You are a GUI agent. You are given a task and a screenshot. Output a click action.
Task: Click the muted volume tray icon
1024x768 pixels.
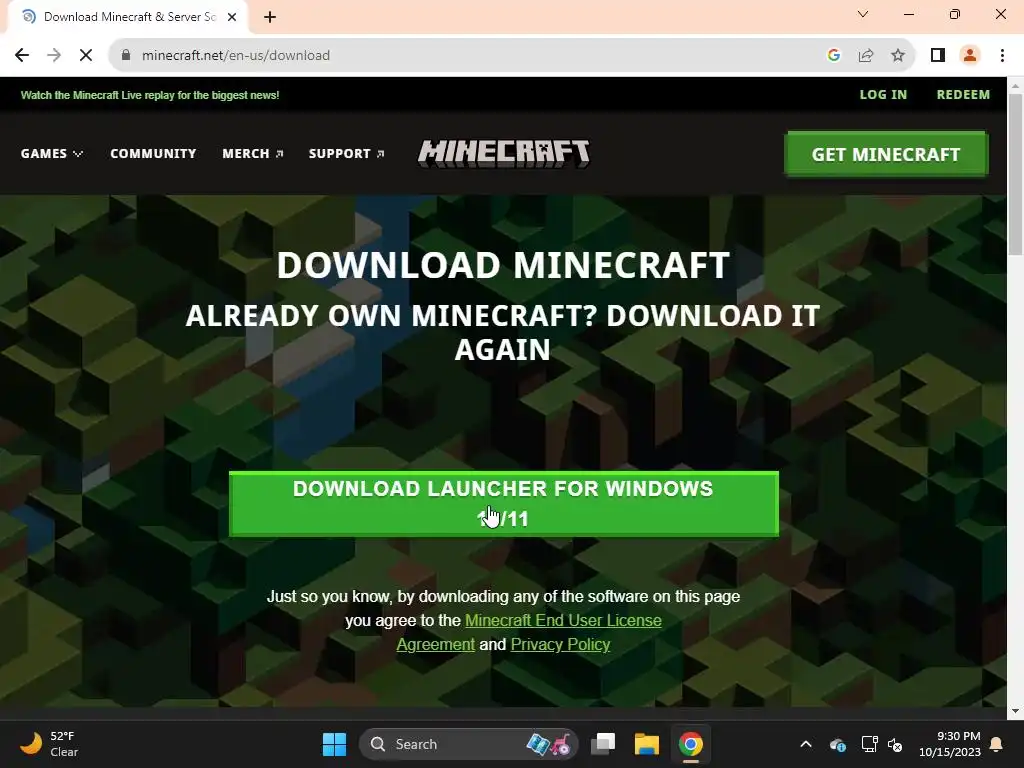[895, 744]
